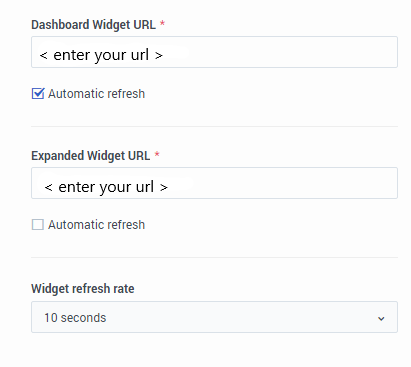Click the blue checkmark icon for Dashboard refresh

pos(38,94)
